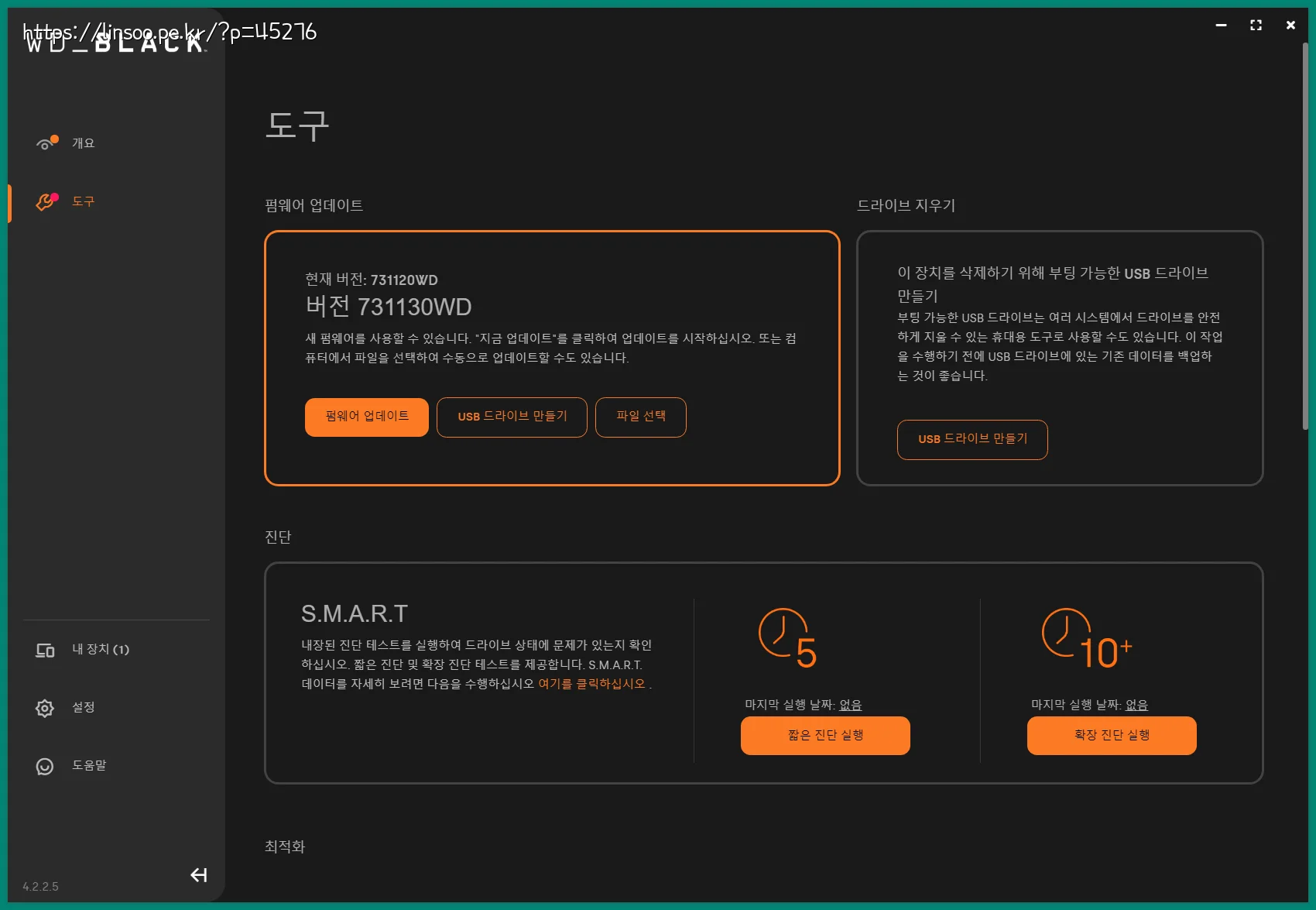Viewport: 1316px width, 910px height.
Task: Click the vertical scrollbar thumb
Action: [1305, 236]
